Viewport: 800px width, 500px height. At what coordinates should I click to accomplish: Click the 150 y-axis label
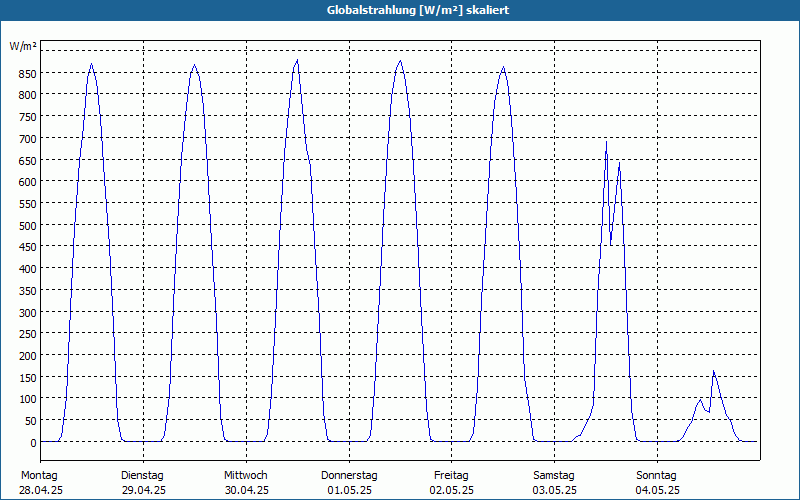pos(27,378)
